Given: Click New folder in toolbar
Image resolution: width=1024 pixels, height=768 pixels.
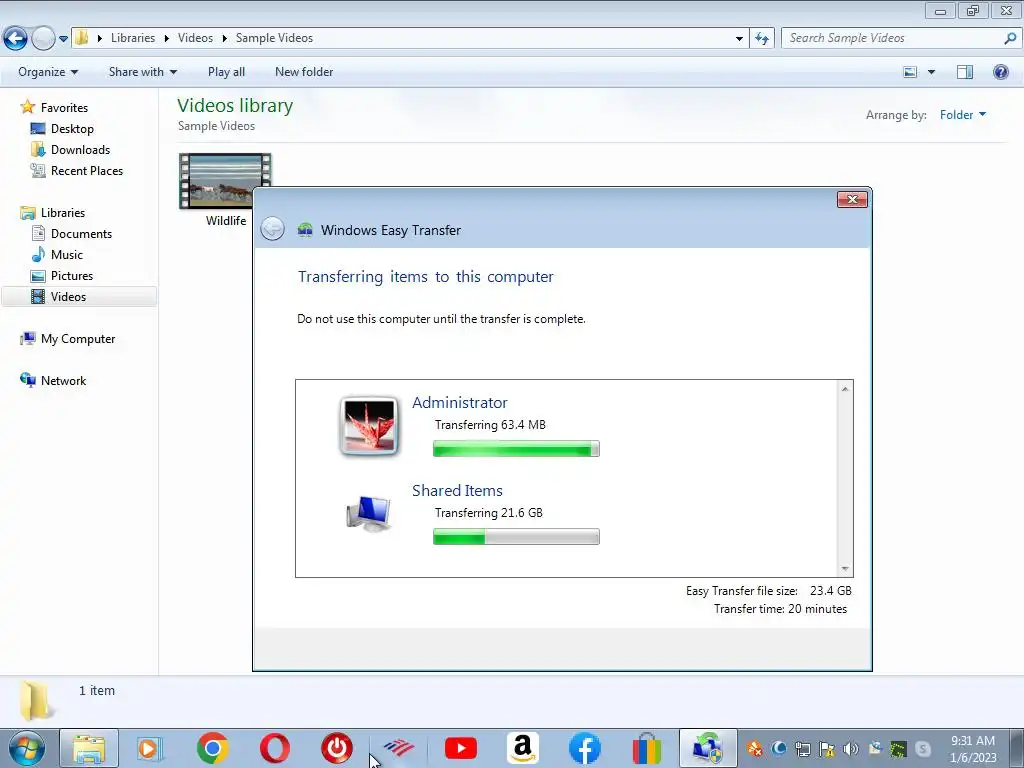Looking at the screenshot, I should (x=304, y=72).
